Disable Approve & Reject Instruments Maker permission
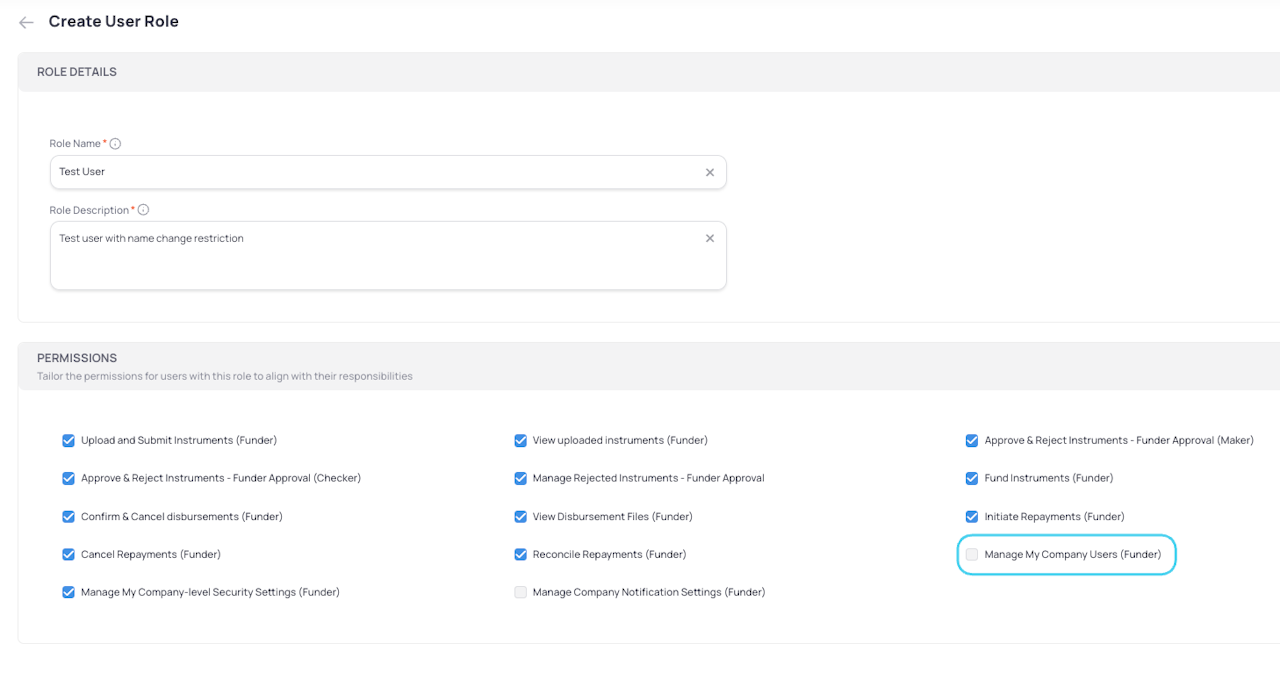The image size is (1280, 687). point(971,440)
